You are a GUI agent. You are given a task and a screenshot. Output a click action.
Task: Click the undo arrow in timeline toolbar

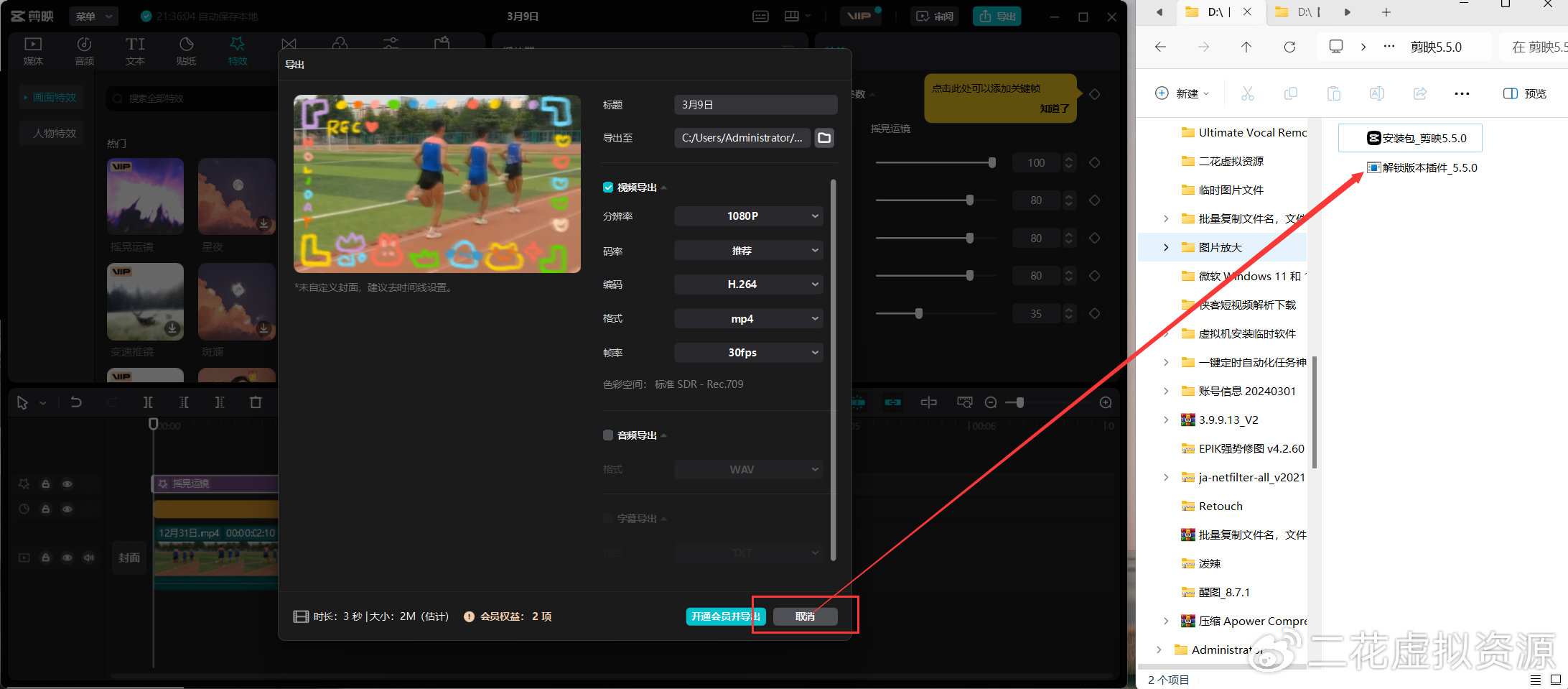[75, 402]
